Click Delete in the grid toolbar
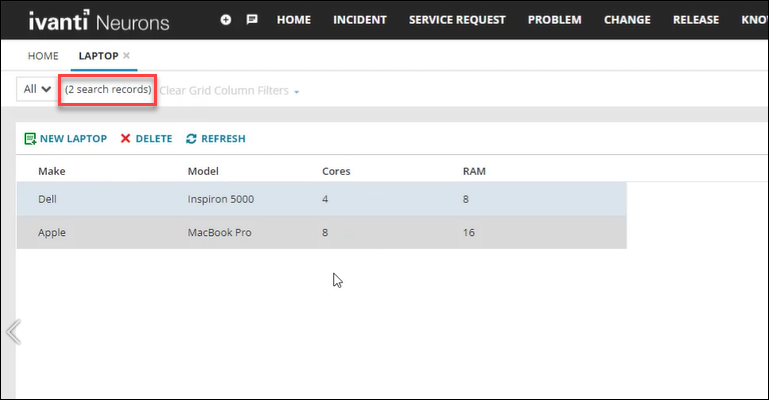This screenshot has width=769, height=400. tap(146, 139)
